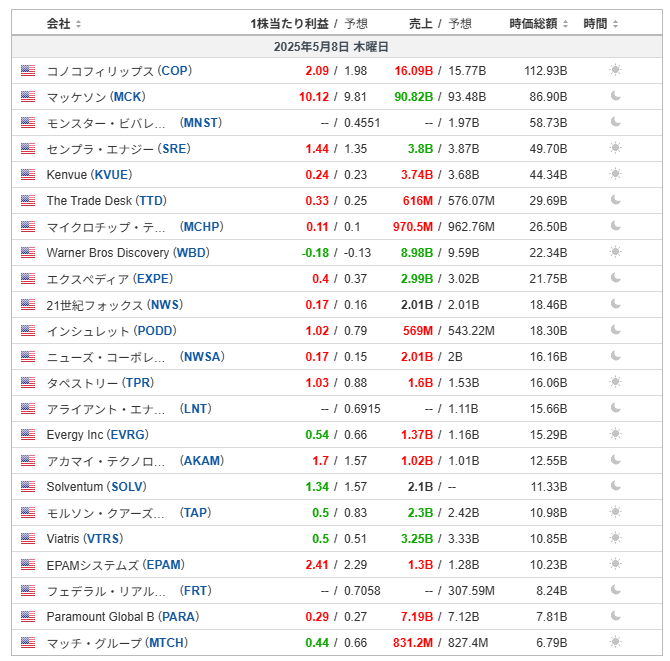670x661 pixels.
Task: Open the EXPE ticker link
Action: click(153, 279)
